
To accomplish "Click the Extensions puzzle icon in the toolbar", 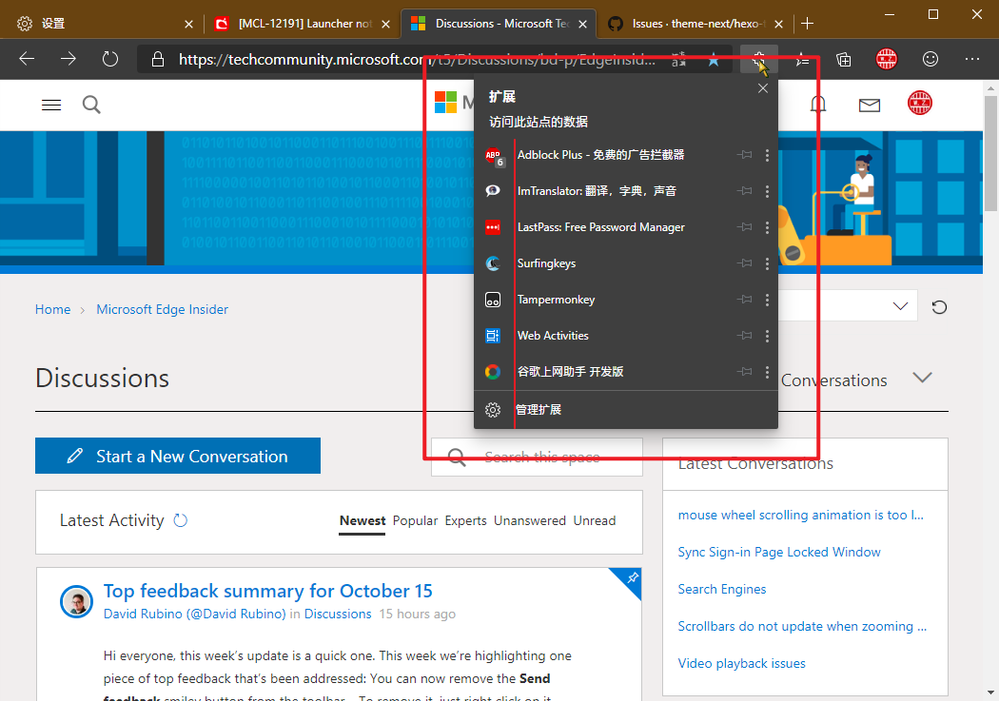I will click(759, 59).
